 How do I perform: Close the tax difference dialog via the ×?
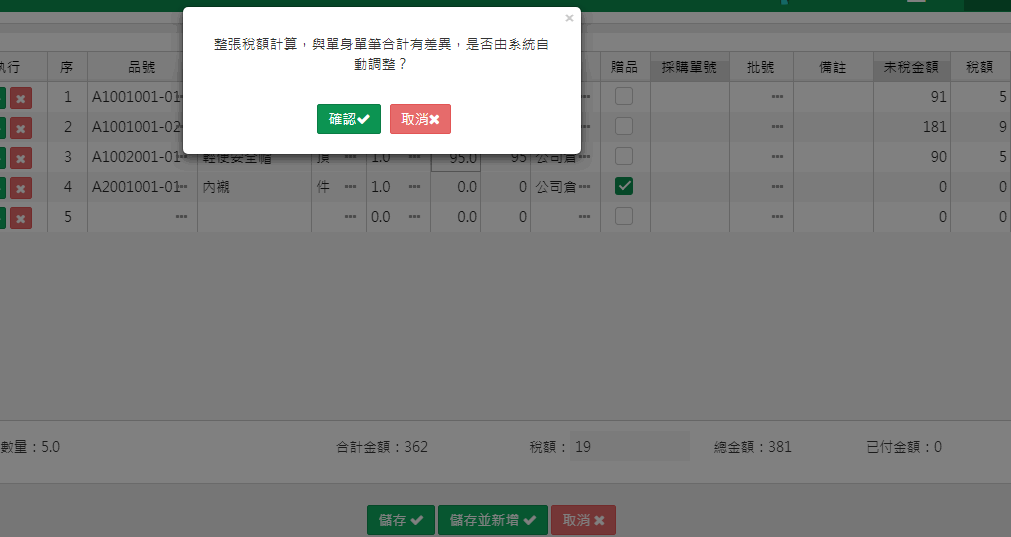click(569, 18)
